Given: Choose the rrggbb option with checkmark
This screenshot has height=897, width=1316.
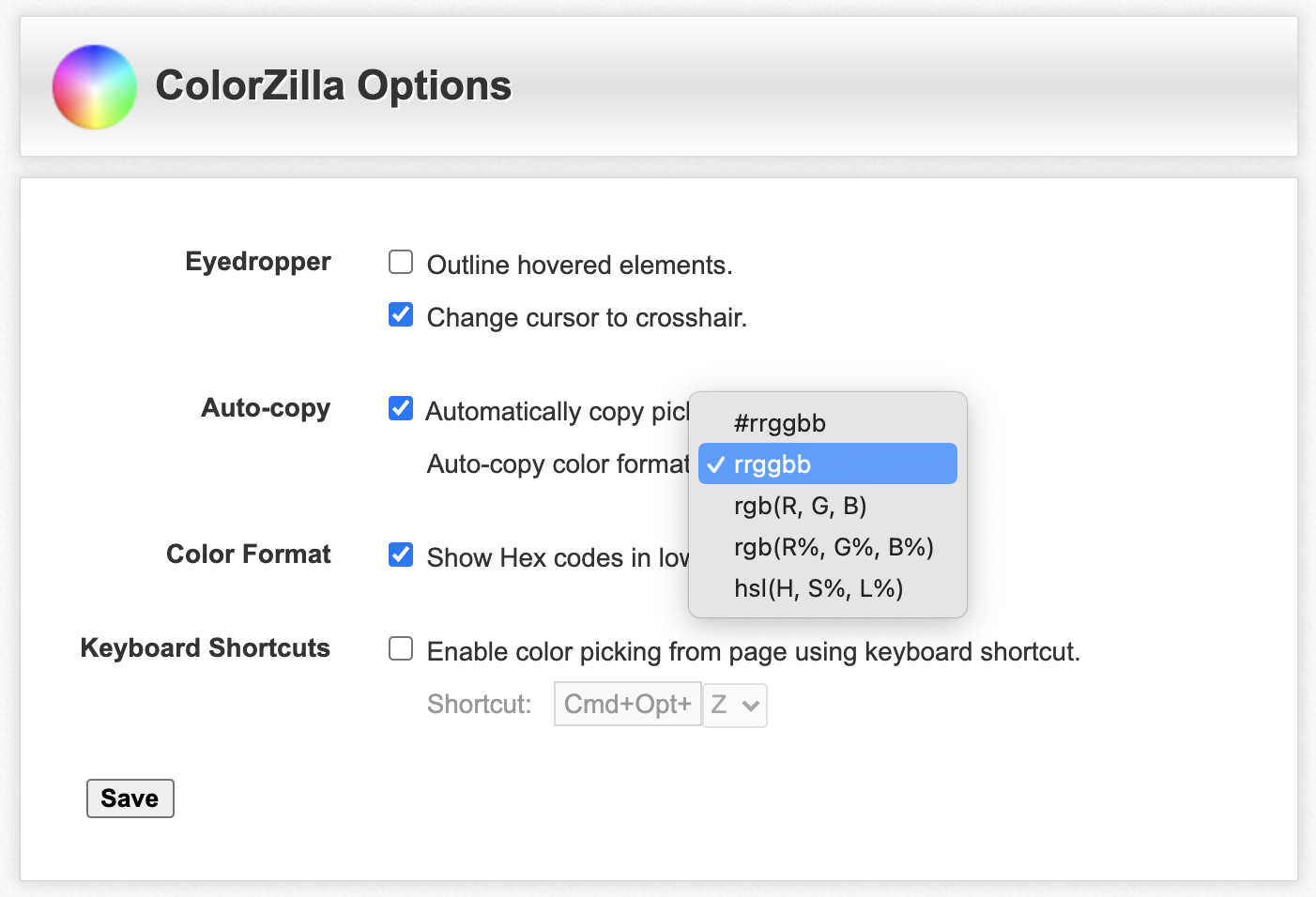Looking at the screenshot, I should (x=828, y=464).
